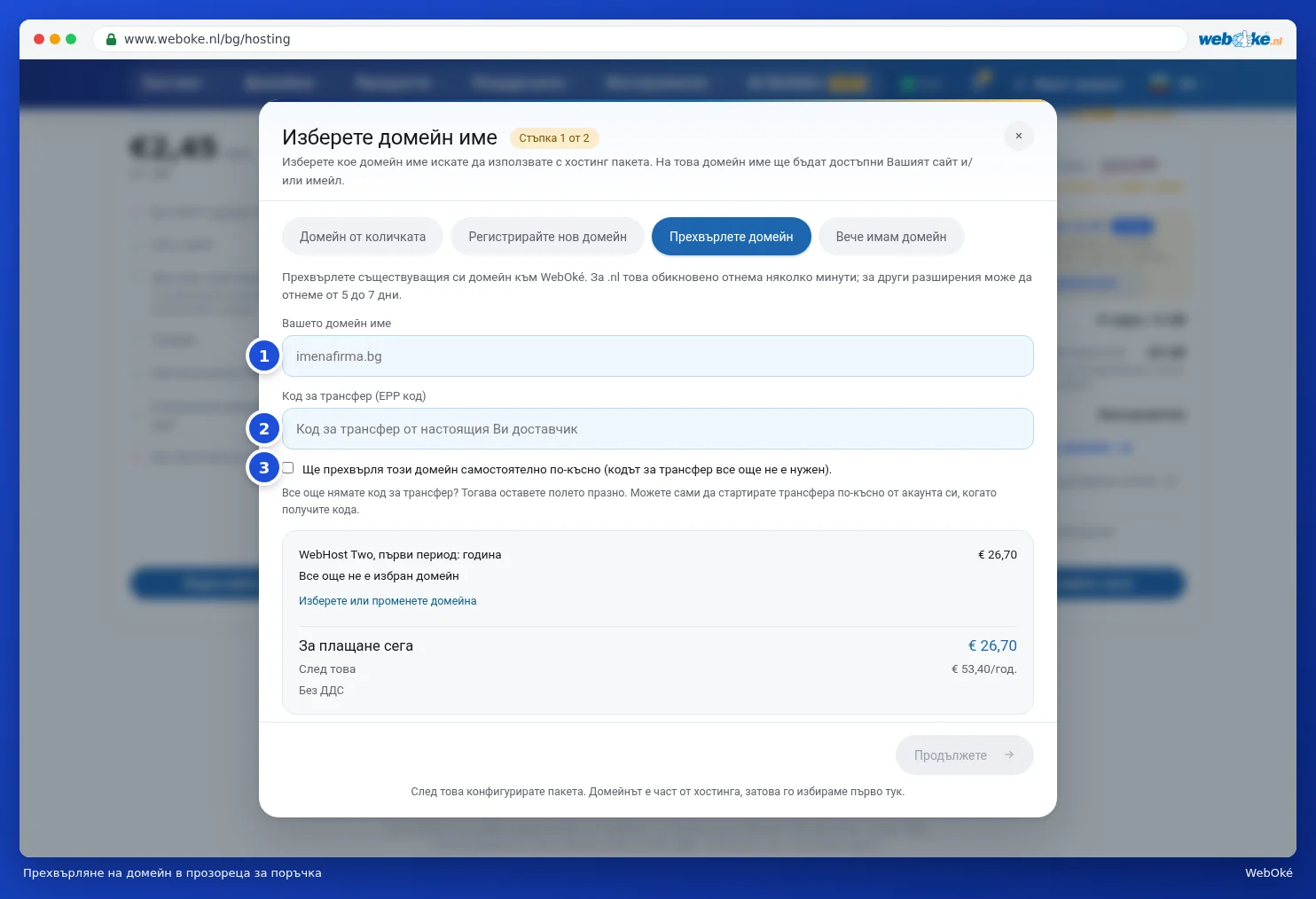Click the blue '€ 26,70' total amount

(992, 645)
